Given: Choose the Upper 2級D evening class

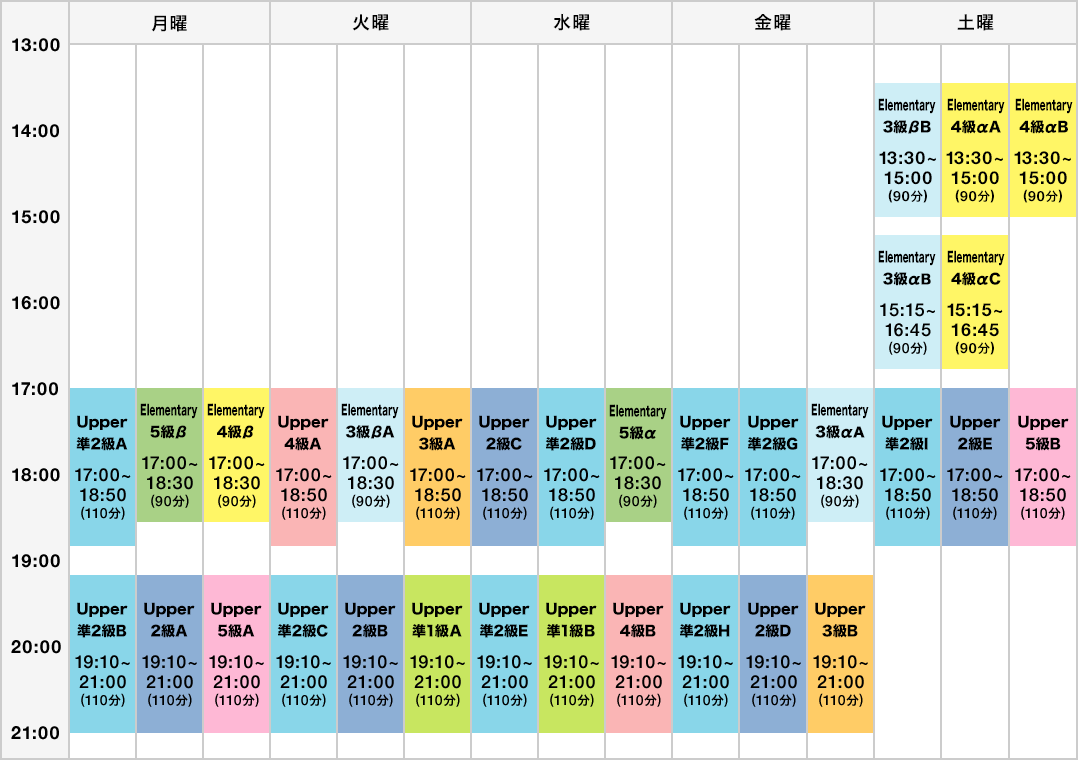Looking at the screenshot, I should pyautogui.click(x=773, y=654).
